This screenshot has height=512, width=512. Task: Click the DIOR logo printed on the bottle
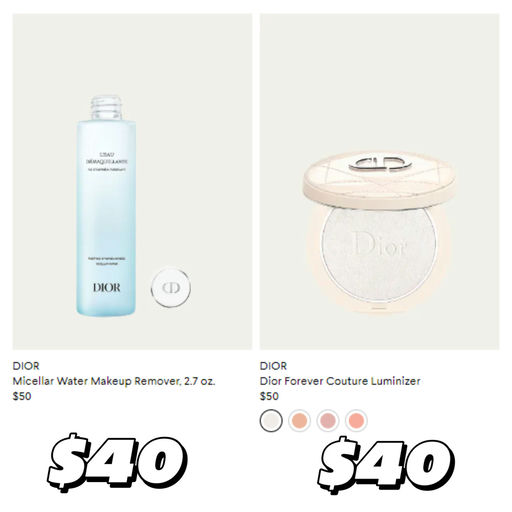pyautogui.click(x=107, y=288)
